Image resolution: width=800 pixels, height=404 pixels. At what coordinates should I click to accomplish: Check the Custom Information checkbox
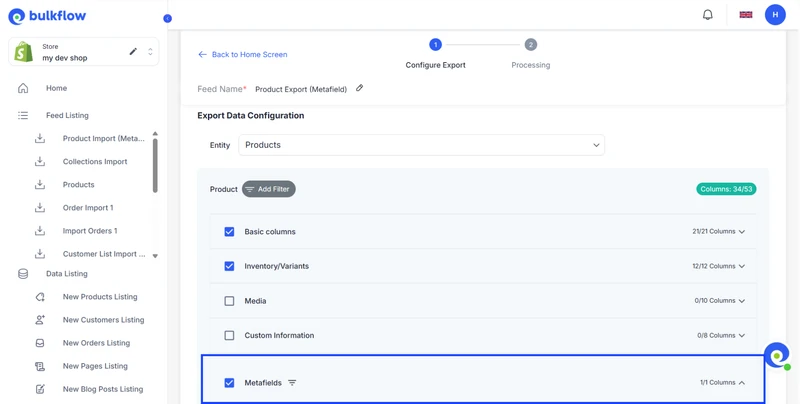(230, 336)
